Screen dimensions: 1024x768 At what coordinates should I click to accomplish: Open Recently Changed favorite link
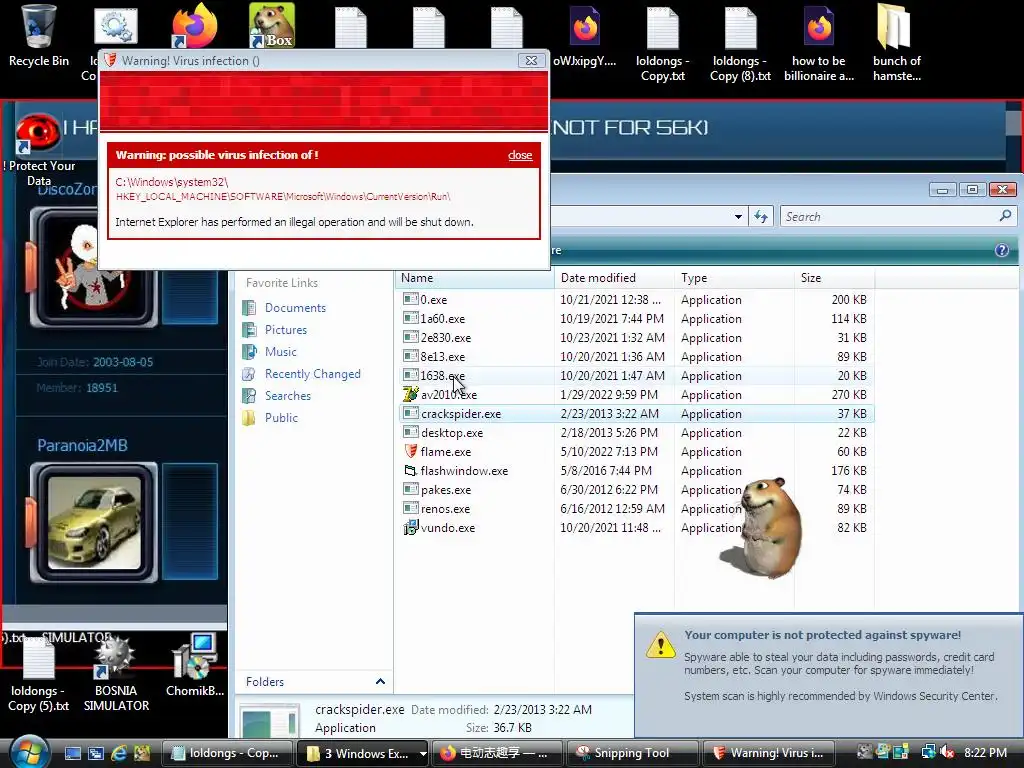pos(312,374)
